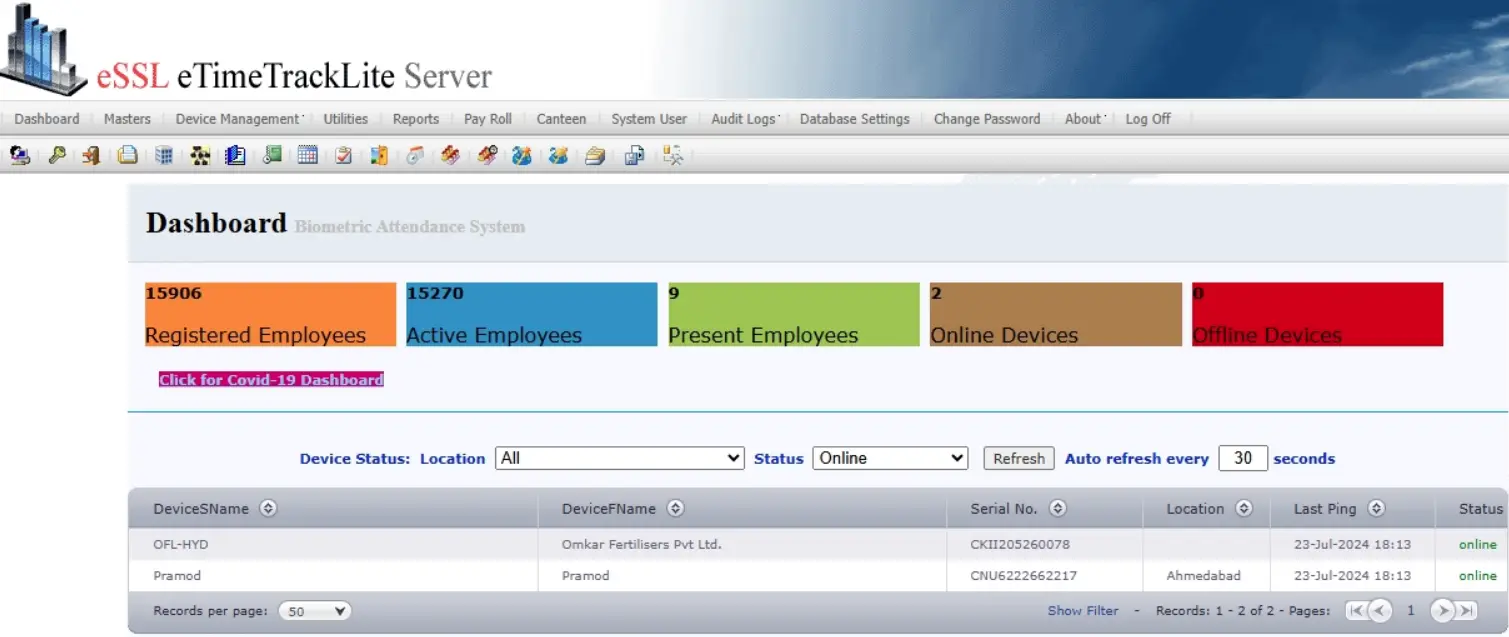Screen dimensions: 1509x637
Task: Open the Canteen menu
Action: click(x=561, y=118)
